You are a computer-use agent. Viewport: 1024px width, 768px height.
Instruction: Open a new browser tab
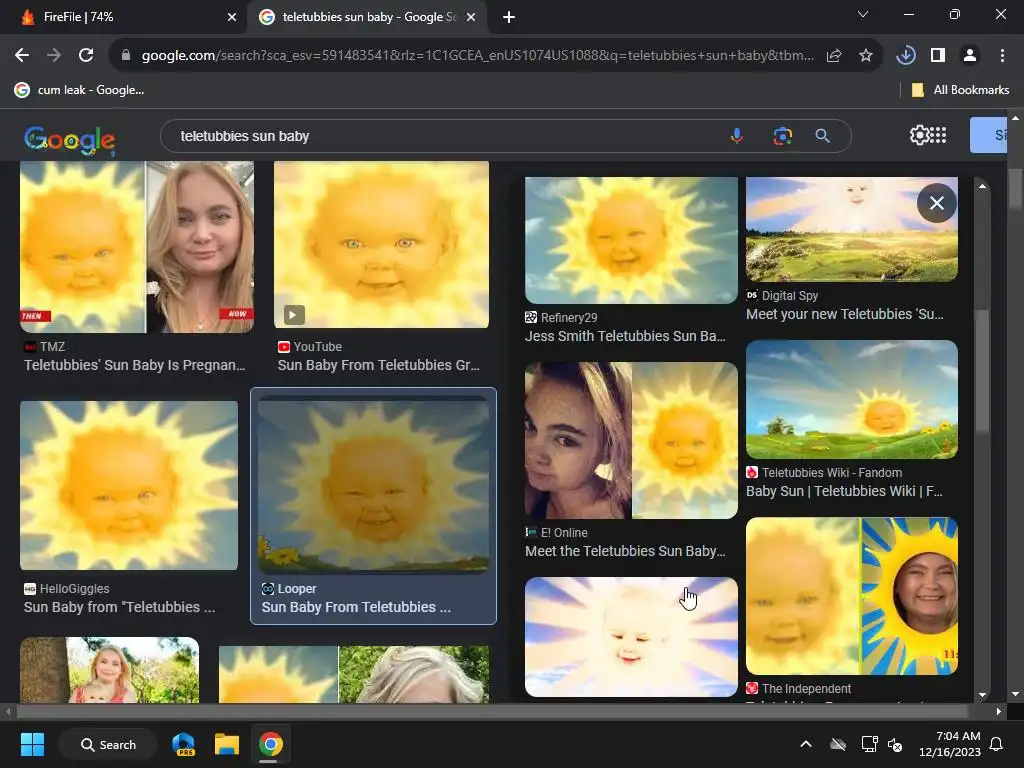(509, 17)
